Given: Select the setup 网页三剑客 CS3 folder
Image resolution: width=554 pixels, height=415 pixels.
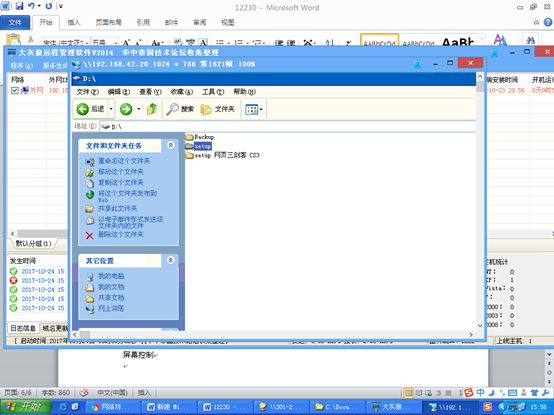Looking at the screenshot, I should click(x=223, y=155).
